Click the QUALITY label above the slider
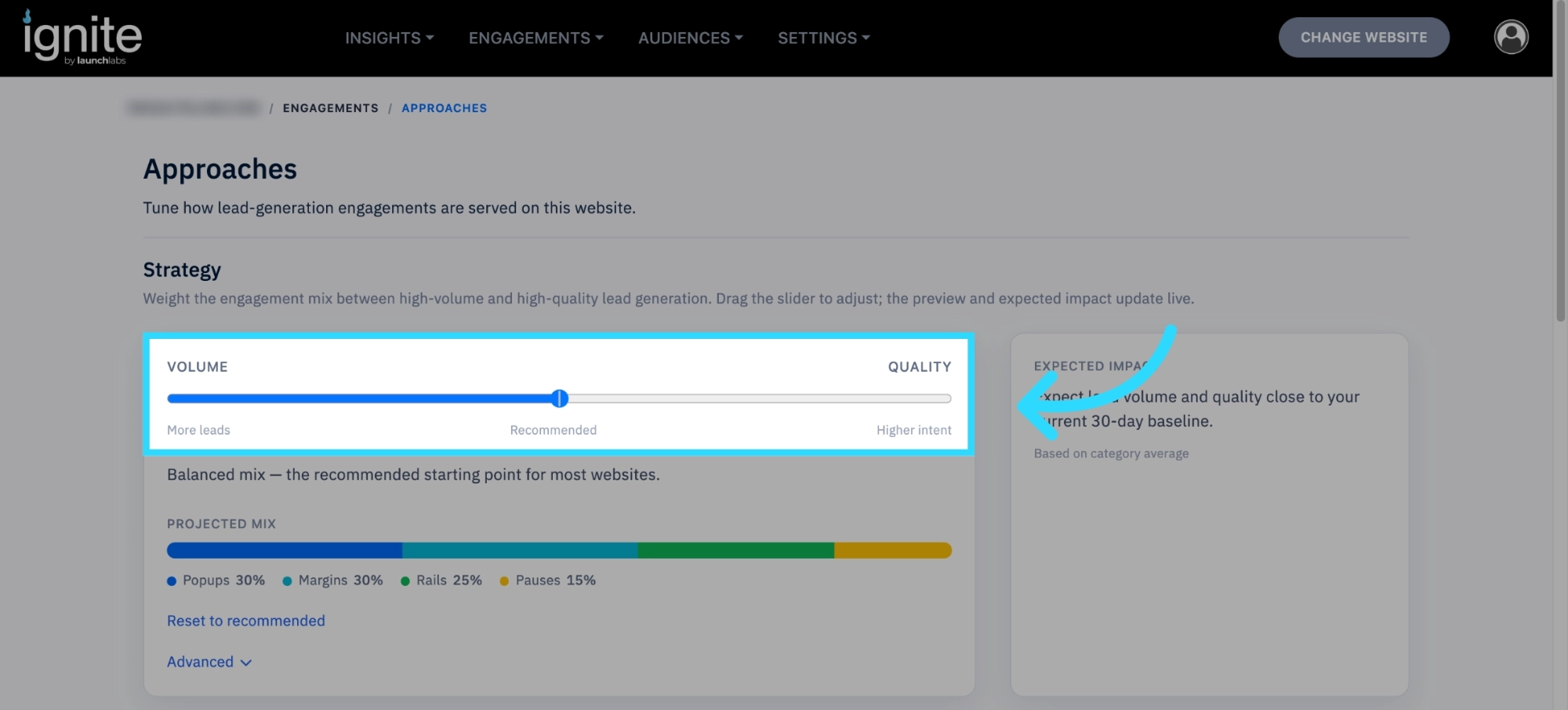 [x=920, y=367]
